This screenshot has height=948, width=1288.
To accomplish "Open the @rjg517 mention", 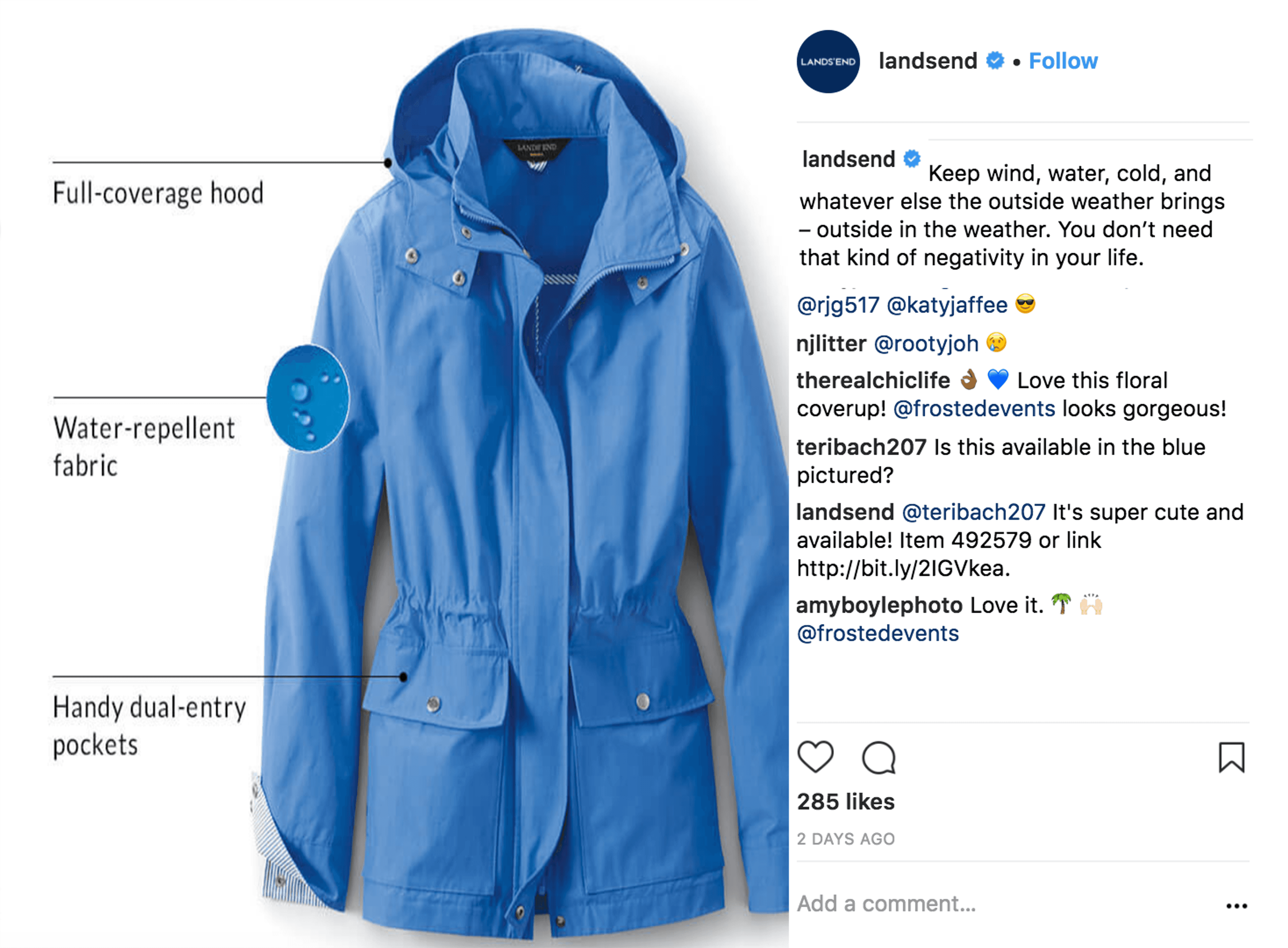I will click(x=838, y=305).
